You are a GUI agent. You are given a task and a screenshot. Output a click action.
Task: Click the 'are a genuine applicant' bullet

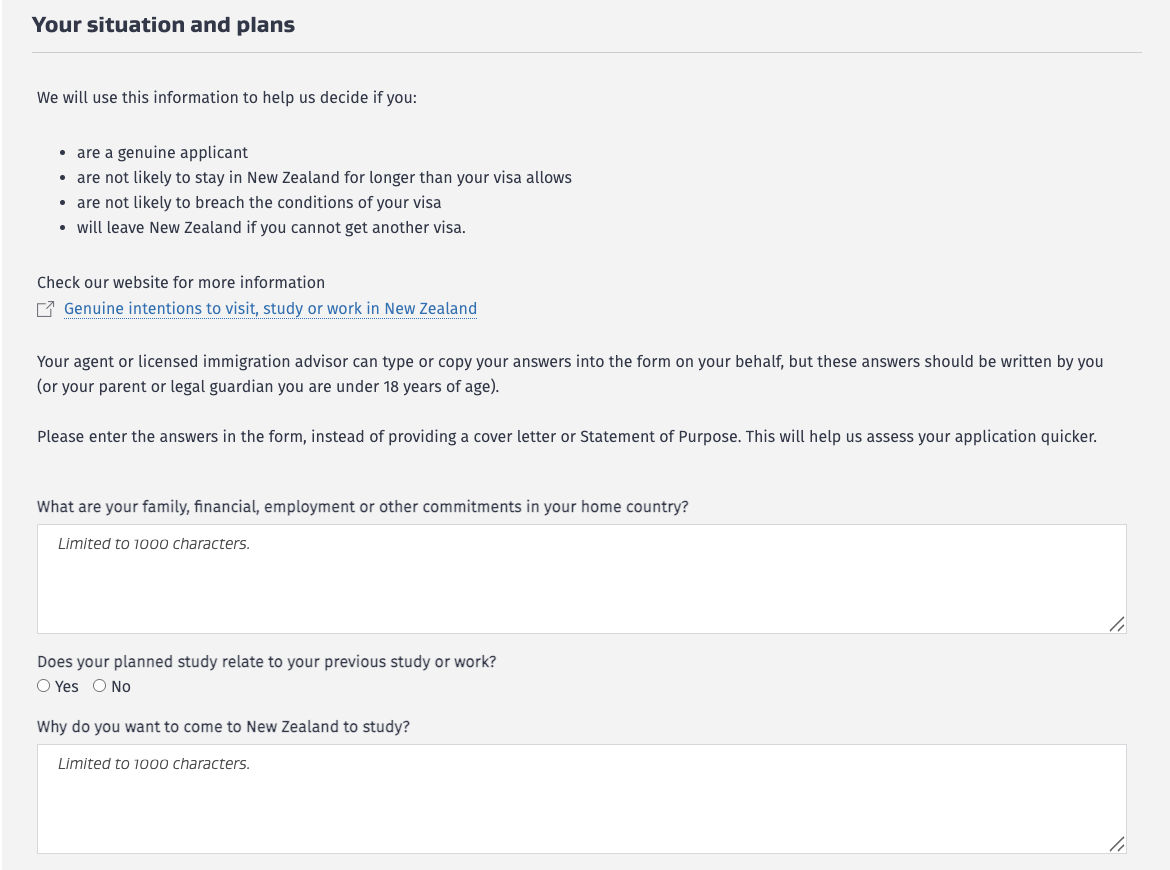pos(162,153)
